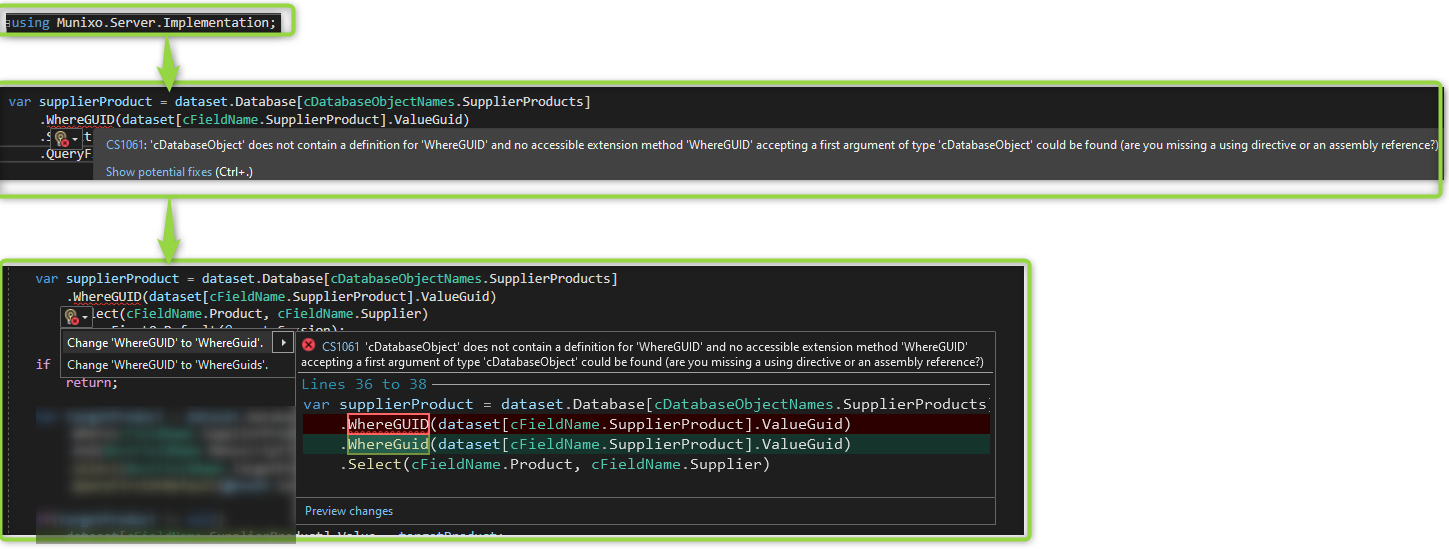Click the Preview changes link
The image size is (1449, 549).
[x=349, y=511]
